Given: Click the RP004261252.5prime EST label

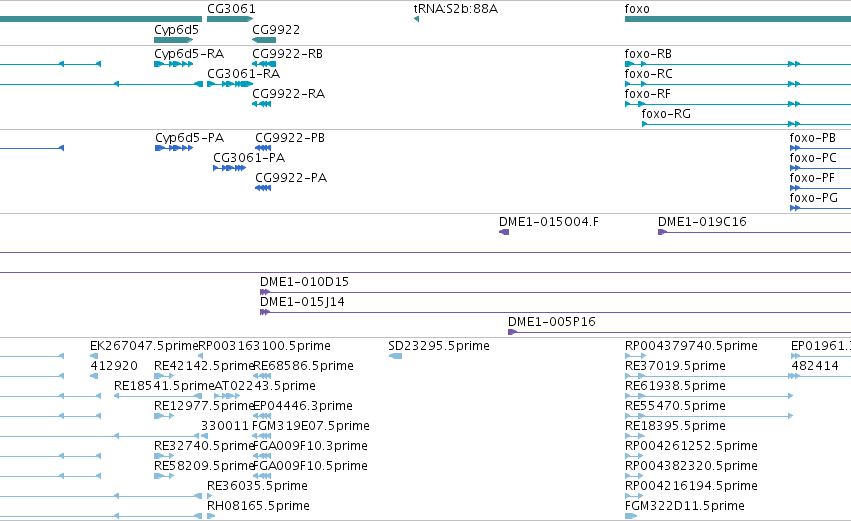Looking at the screenshot, I should click(691, 446).
